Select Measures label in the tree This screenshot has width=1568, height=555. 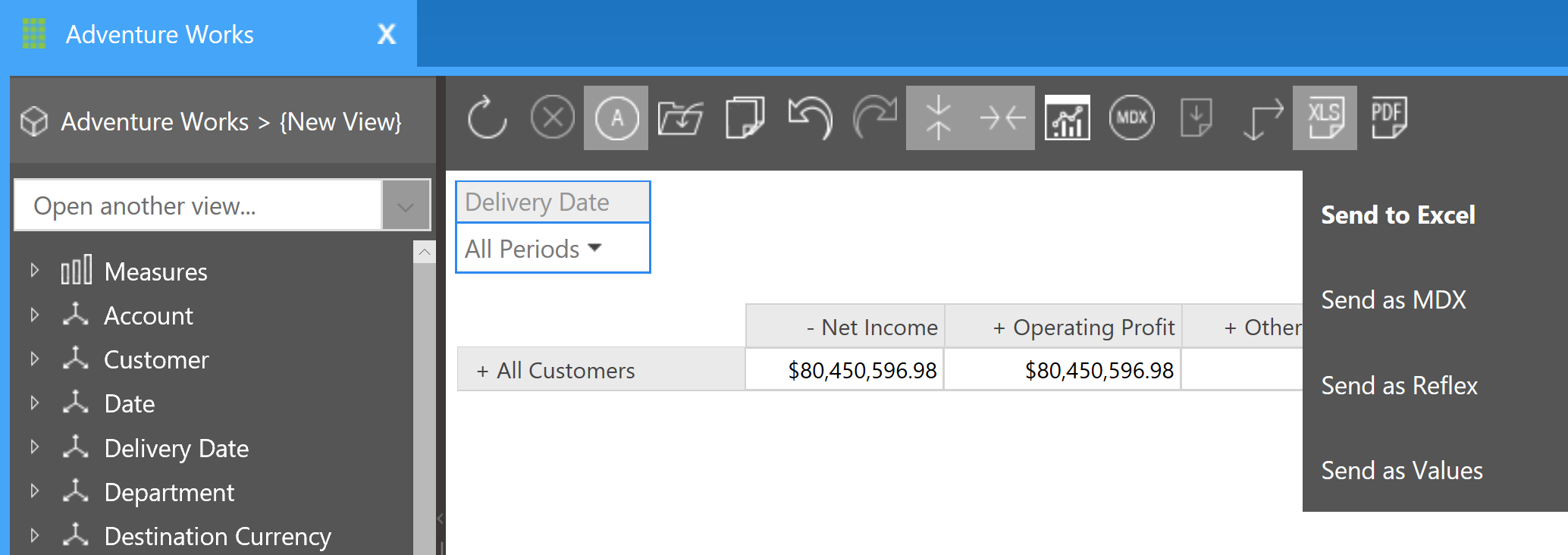tap(155, 271)
